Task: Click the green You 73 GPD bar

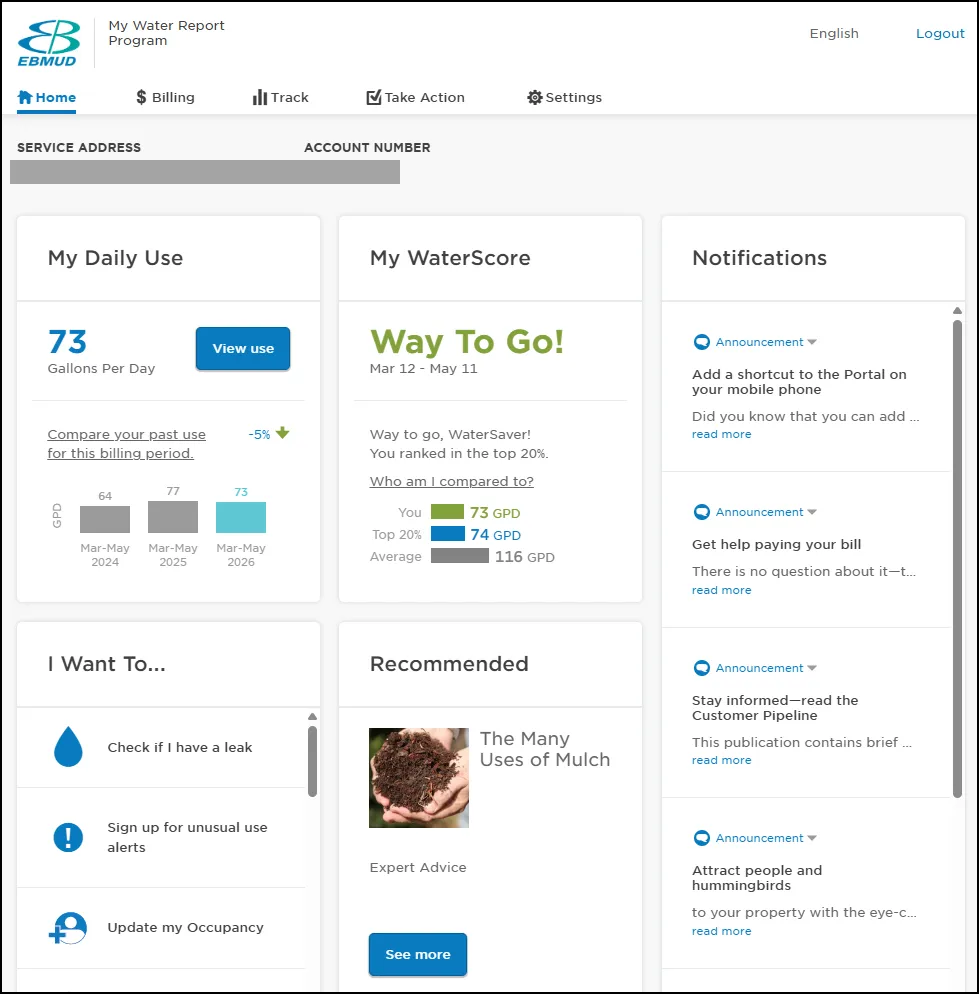Action: click(x=447, y=512)
